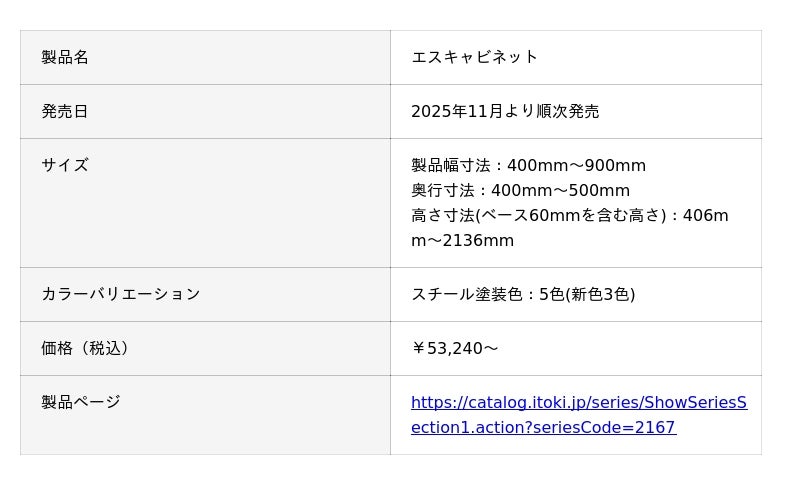Select the 発売日 row label
Screen dimensions: 800x485
(x=65, y=111)
